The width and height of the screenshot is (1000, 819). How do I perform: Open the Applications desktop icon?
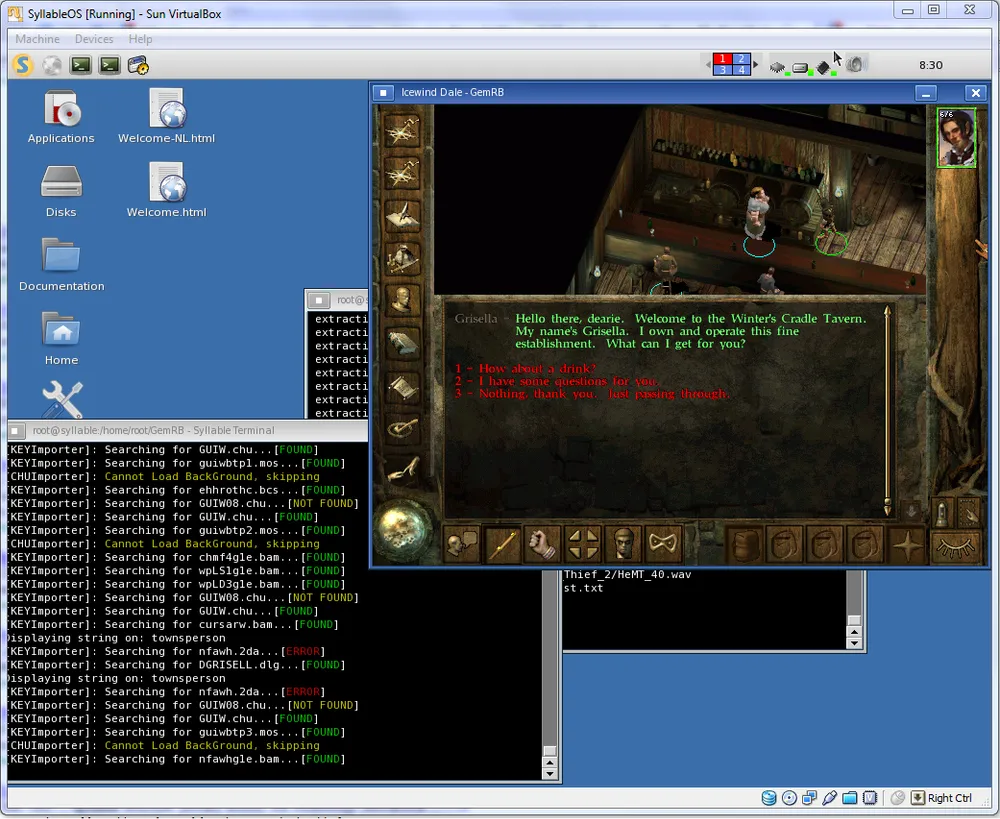coord(61,116)
